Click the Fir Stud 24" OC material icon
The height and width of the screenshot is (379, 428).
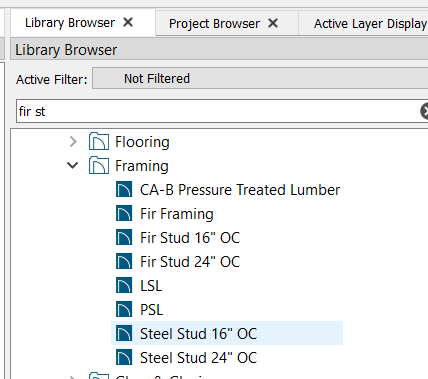(124, 262)
